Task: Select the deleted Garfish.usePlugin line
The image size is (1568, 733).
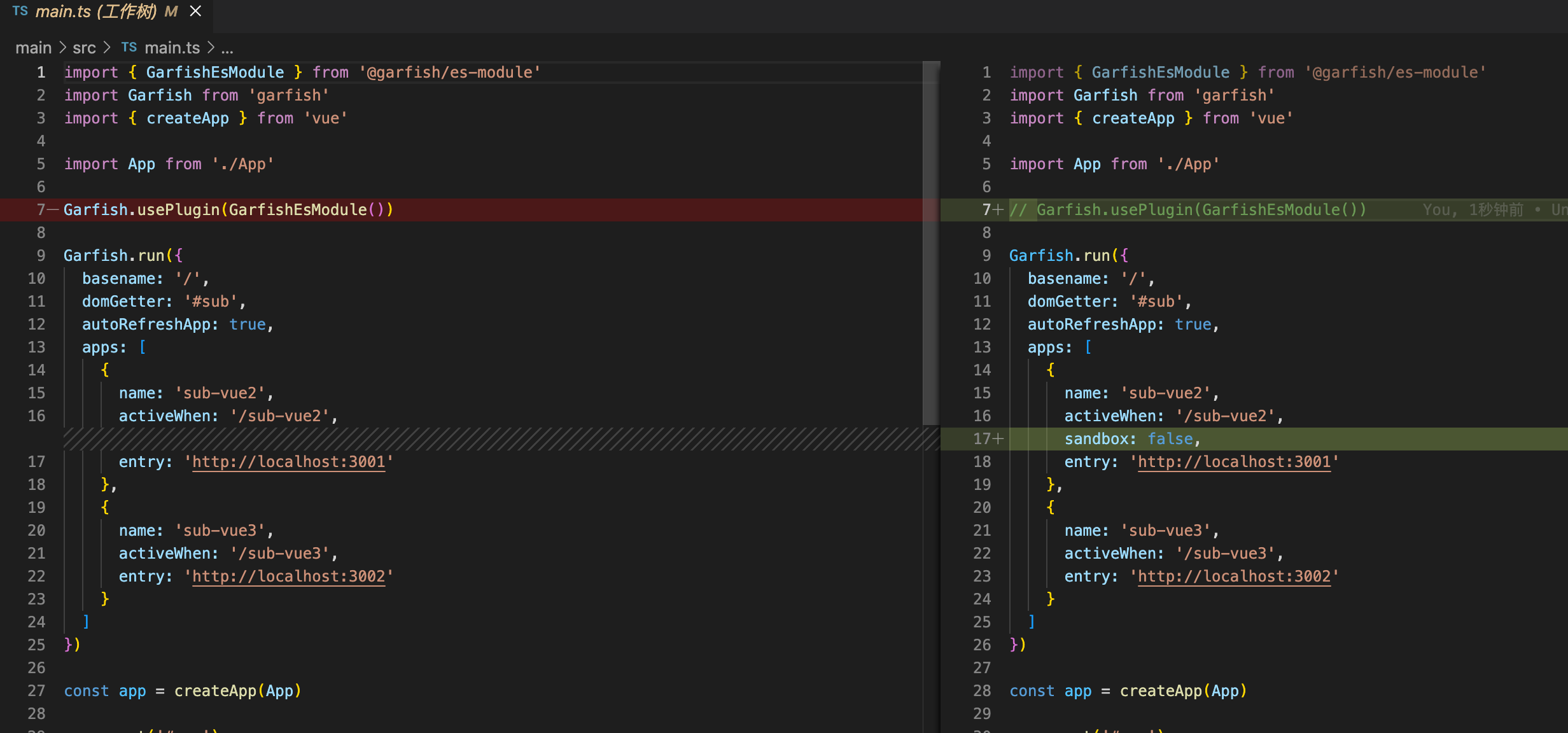Action: [x=229, y=209]
